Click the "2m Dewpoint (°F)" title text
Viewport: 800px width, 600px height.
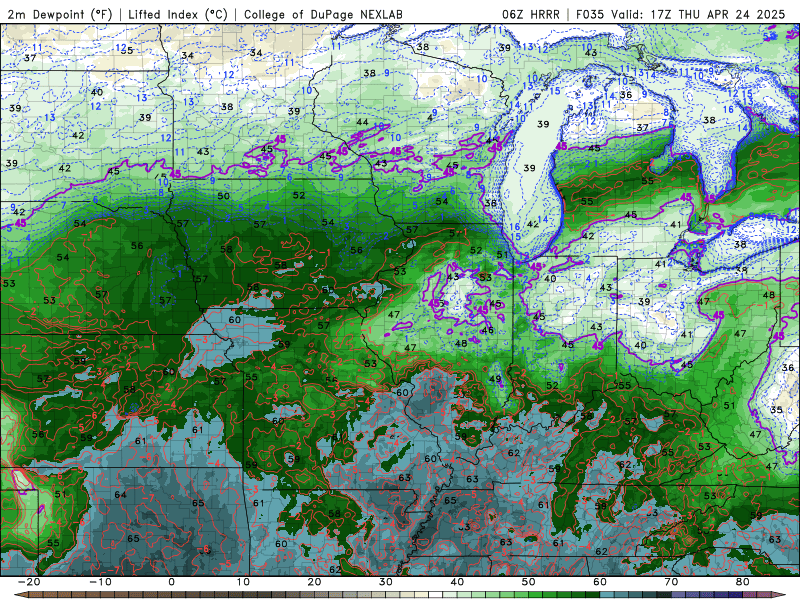pyautogui.click(x=60, y=14)
